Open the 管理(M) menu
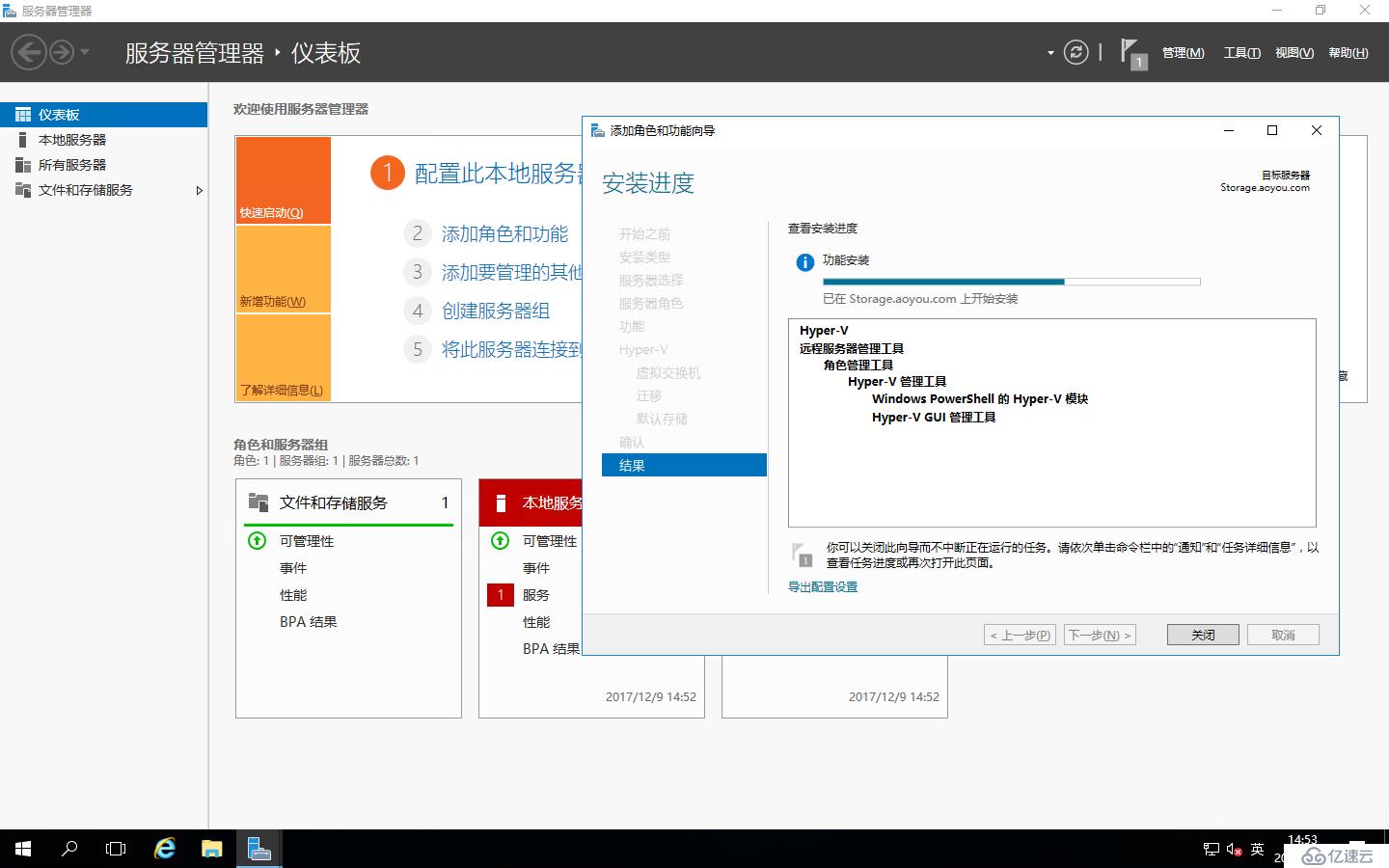 [x=1183, y=53]
